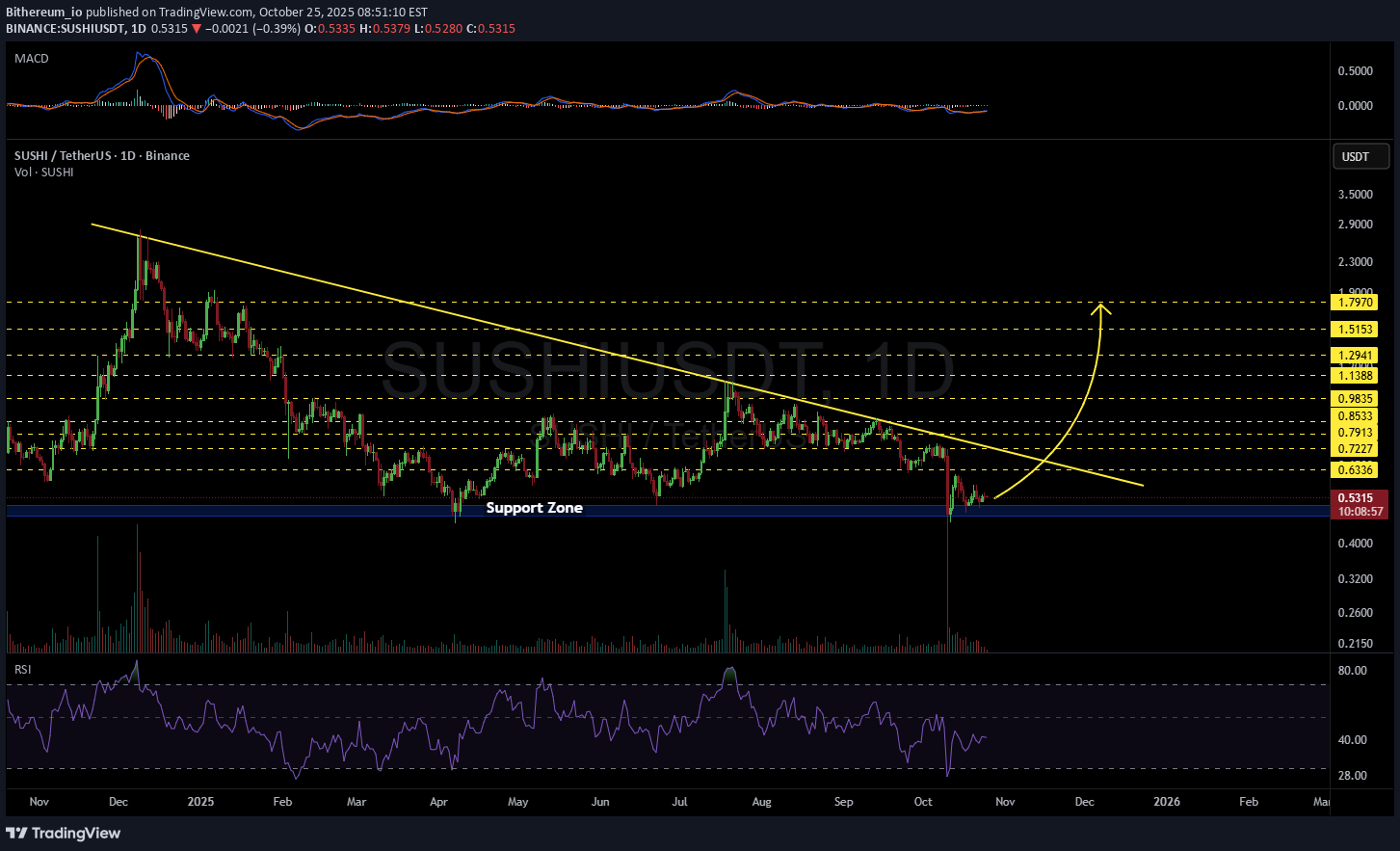Screen dimensions: 1400x851
Task: Click the Vol · SUSHI volume label
Action: tap(43, 172)
